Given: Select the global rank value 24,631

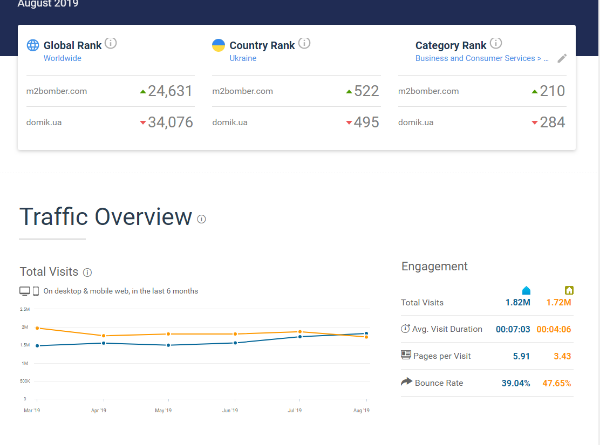Looking at the screenshot, I should pos(170,91).
